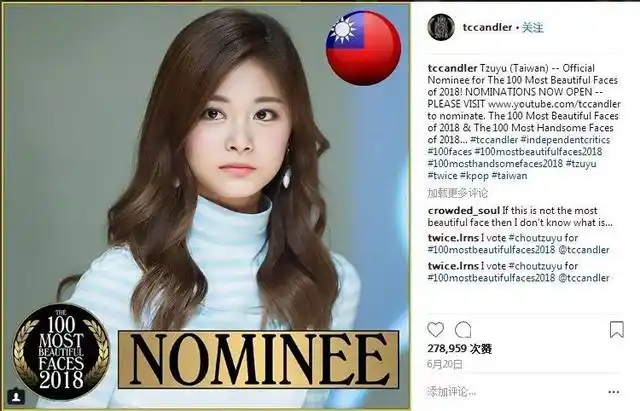
Task: Open the three-dot more options menu
Action: point(613,392)
